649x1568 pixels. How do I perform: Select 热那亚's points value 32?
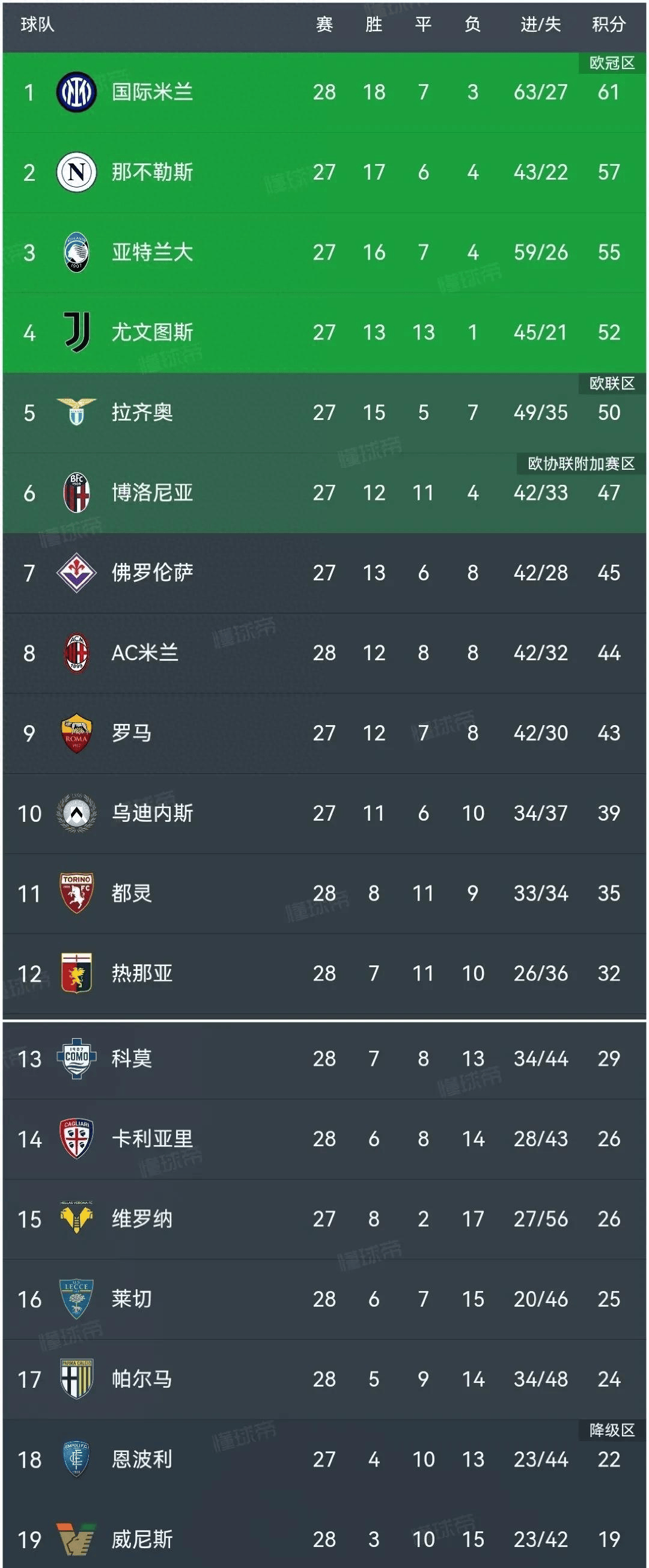pyautogui.click(x=608, y=973)
